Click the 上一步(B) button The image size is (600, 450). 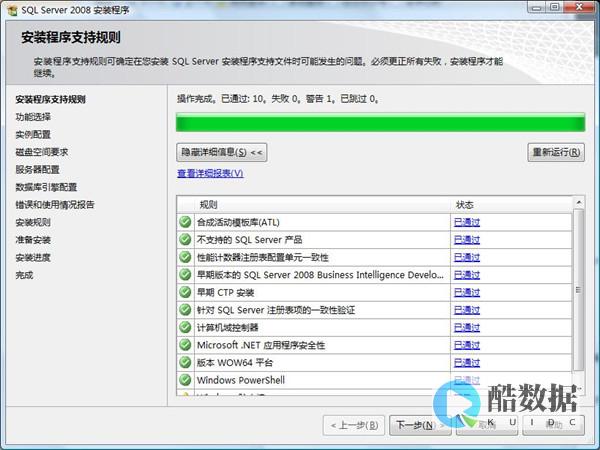(x=354, y=425)
